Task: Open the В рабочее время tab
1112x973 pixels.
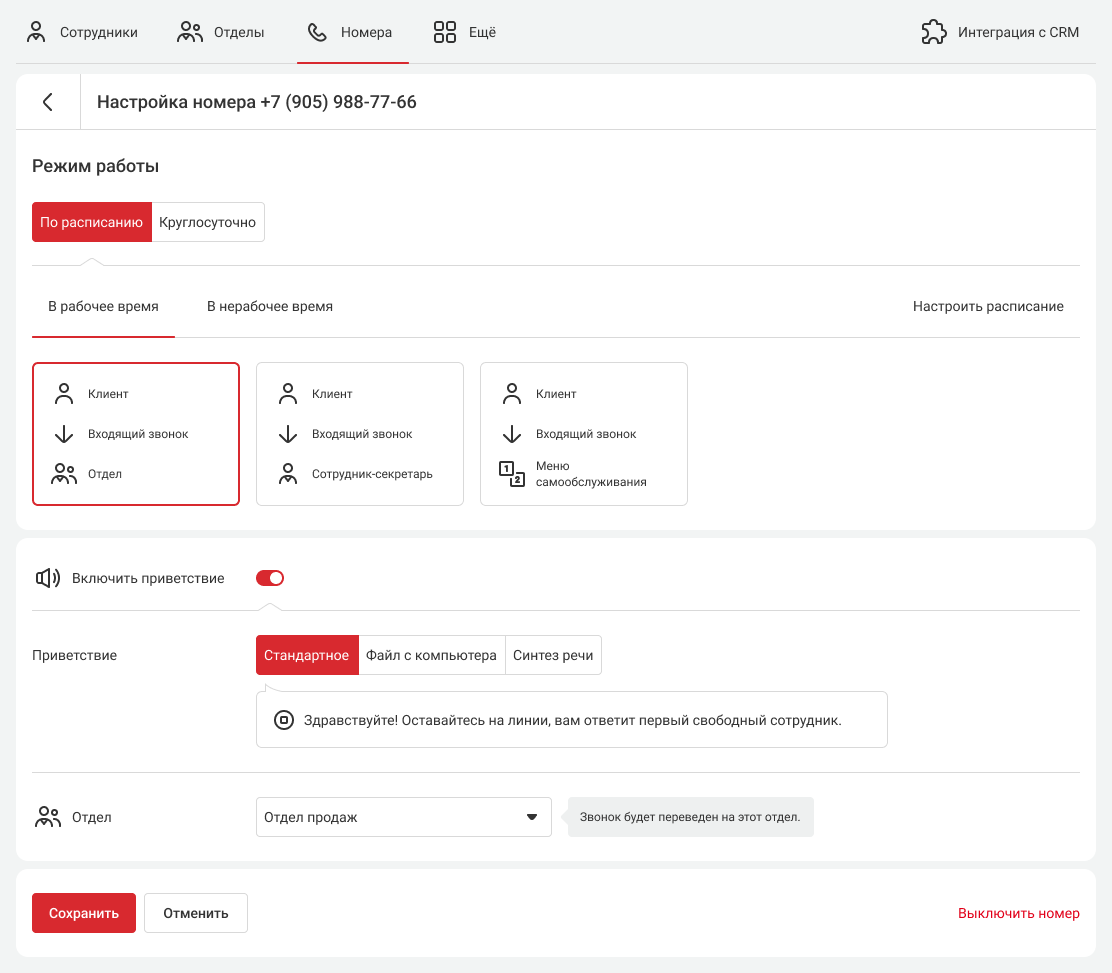Action: pos(103,307)
